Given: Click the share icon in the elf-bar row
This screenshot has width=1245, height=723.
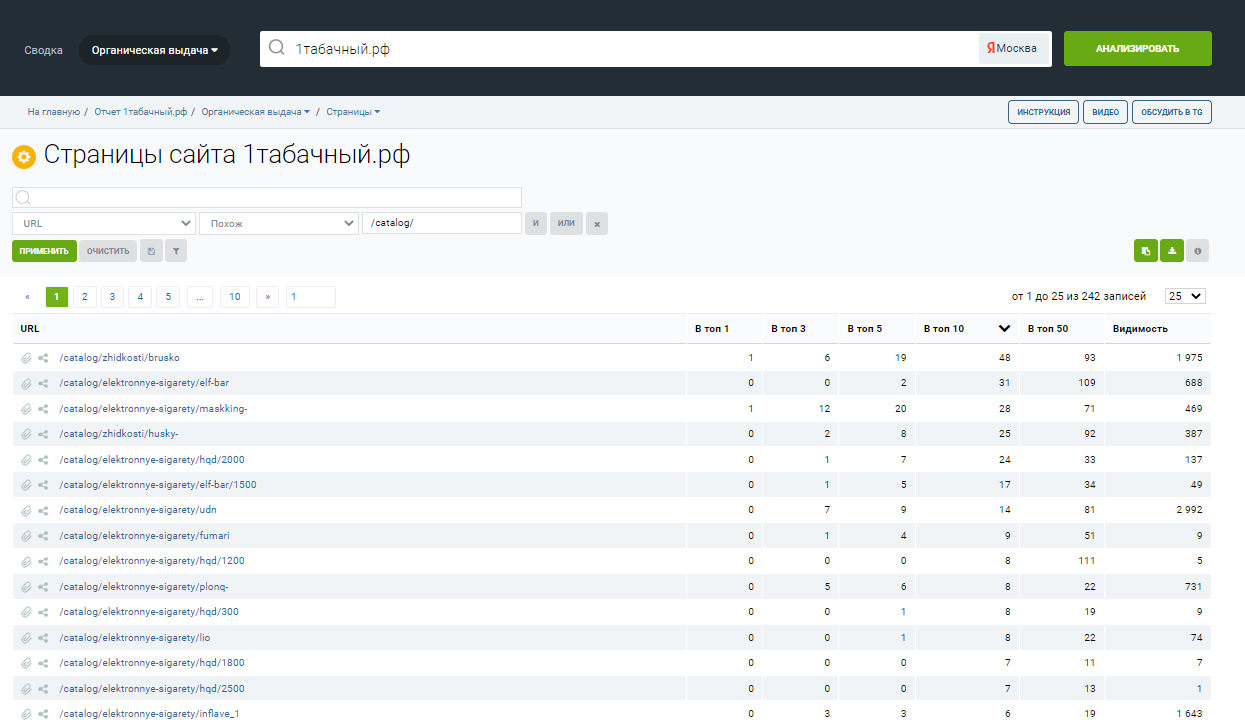Looking at the screenshot, I should pos(44,383).
